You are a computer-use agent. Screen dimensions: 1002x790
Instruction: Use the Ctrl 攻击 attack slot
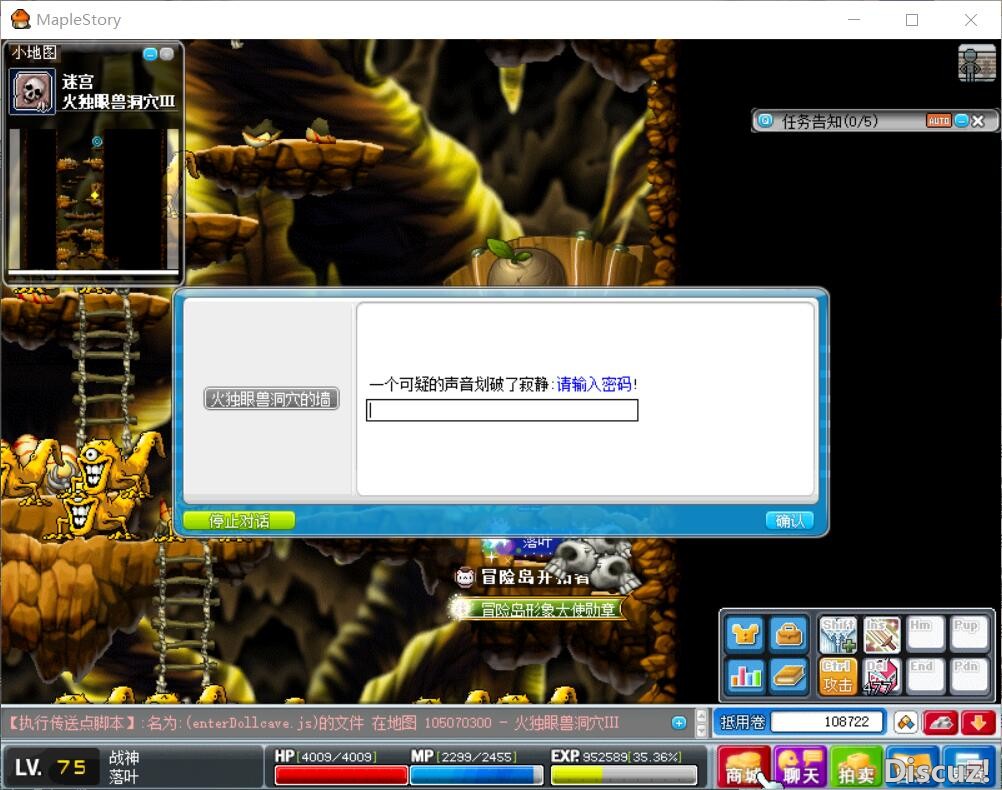838,676
